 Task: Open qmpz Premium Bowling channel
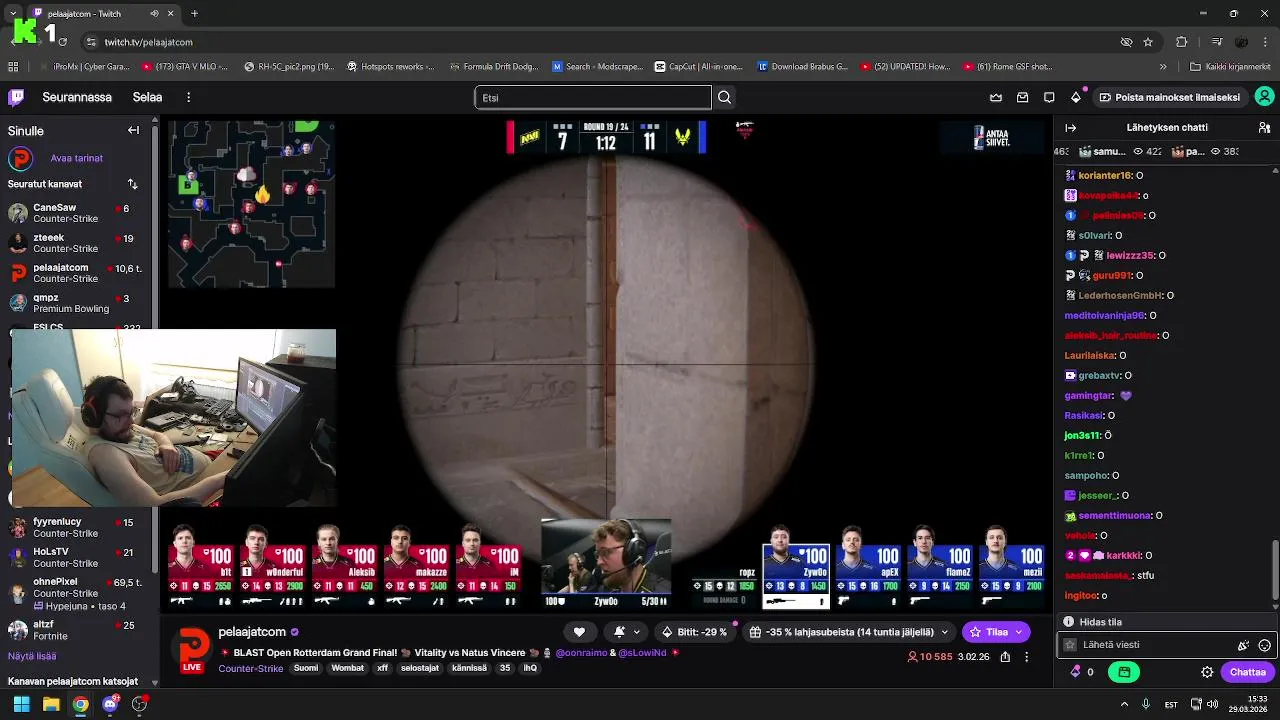pos(76,303)
